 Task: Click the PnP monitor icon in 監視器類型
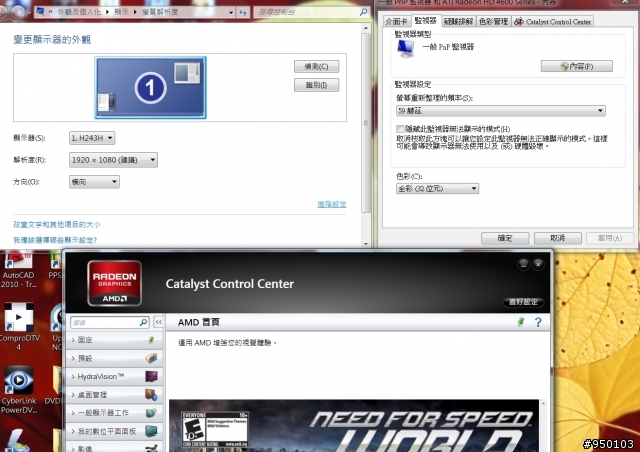pyautogui.click(x=405, y=49)
